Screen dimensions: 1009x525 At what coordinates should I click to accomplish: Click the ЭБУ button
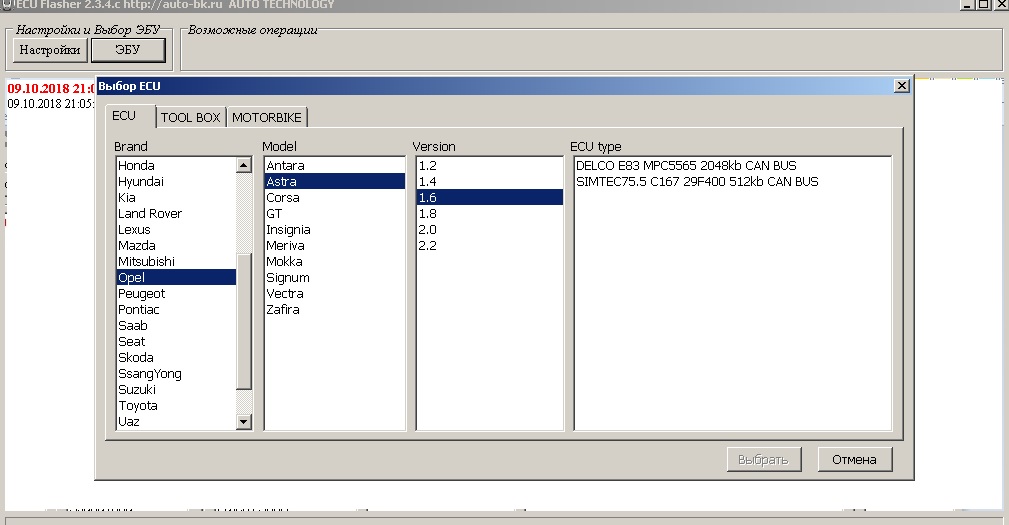(x=128, y=50)
